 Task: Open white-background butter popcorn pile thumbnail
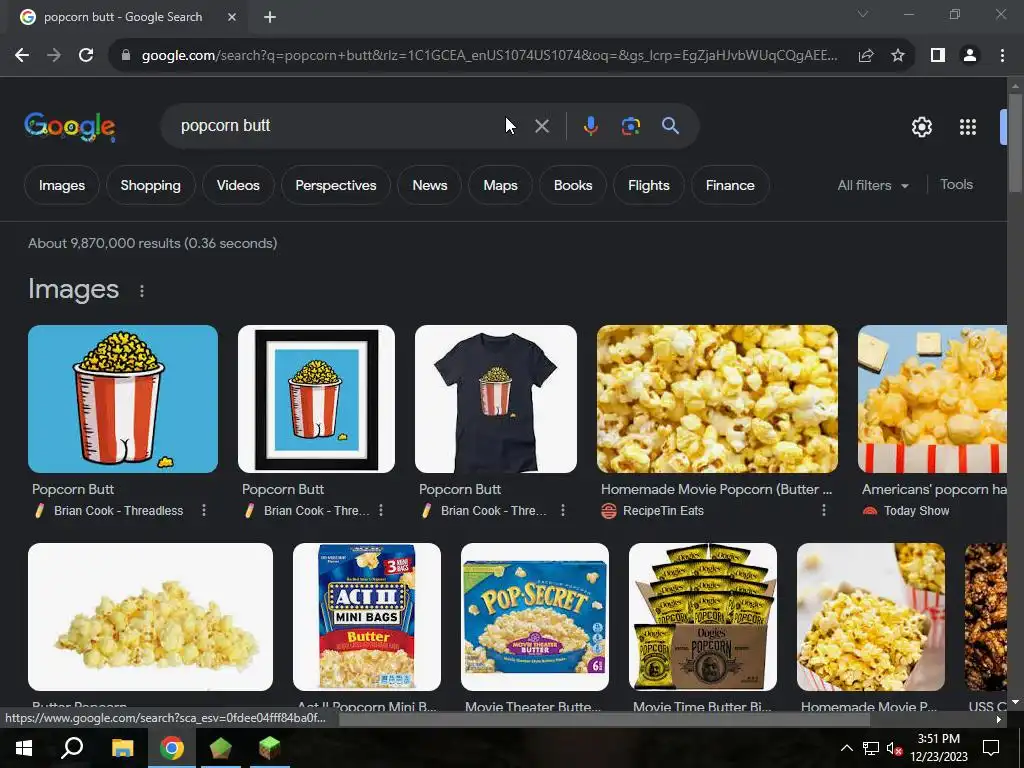pos(150,617)
